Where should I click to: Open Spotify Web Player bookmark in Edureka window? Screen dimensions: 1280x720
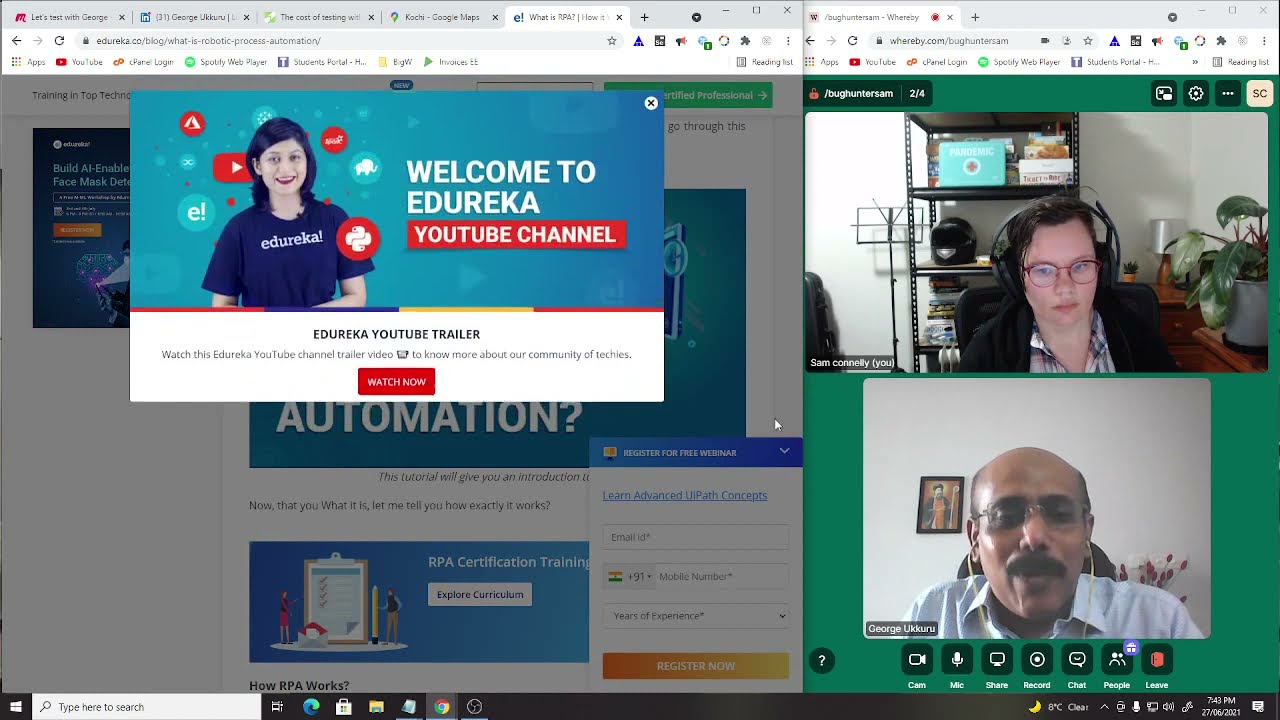226,62
